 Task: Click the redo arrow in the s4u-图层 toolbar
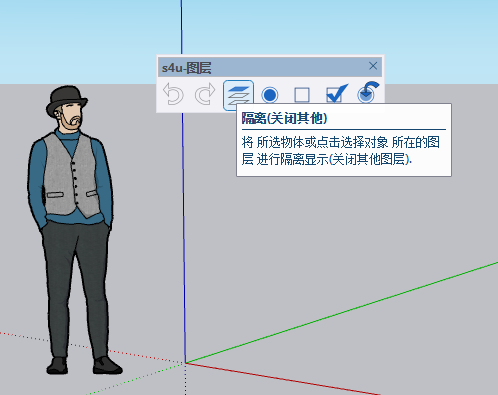coord(205,94)
